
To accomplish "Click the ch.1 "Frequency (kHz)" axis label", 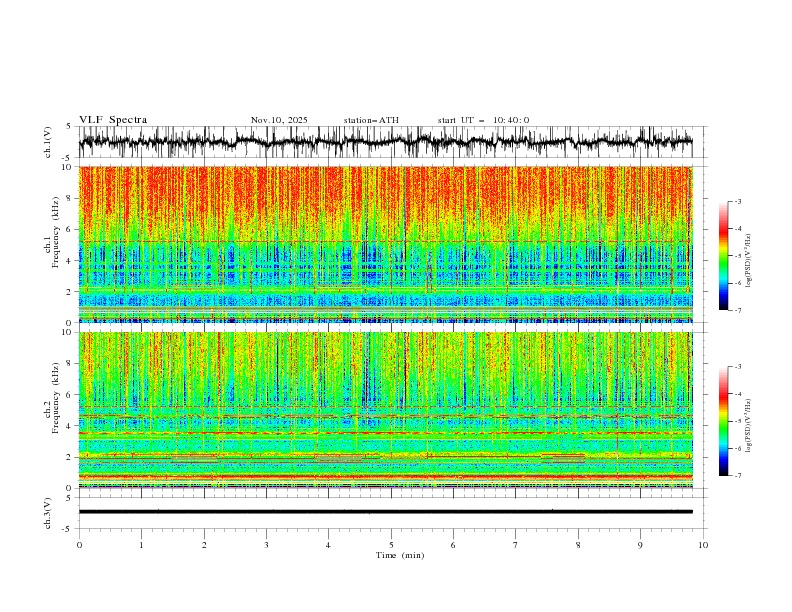I will point(56,232).
